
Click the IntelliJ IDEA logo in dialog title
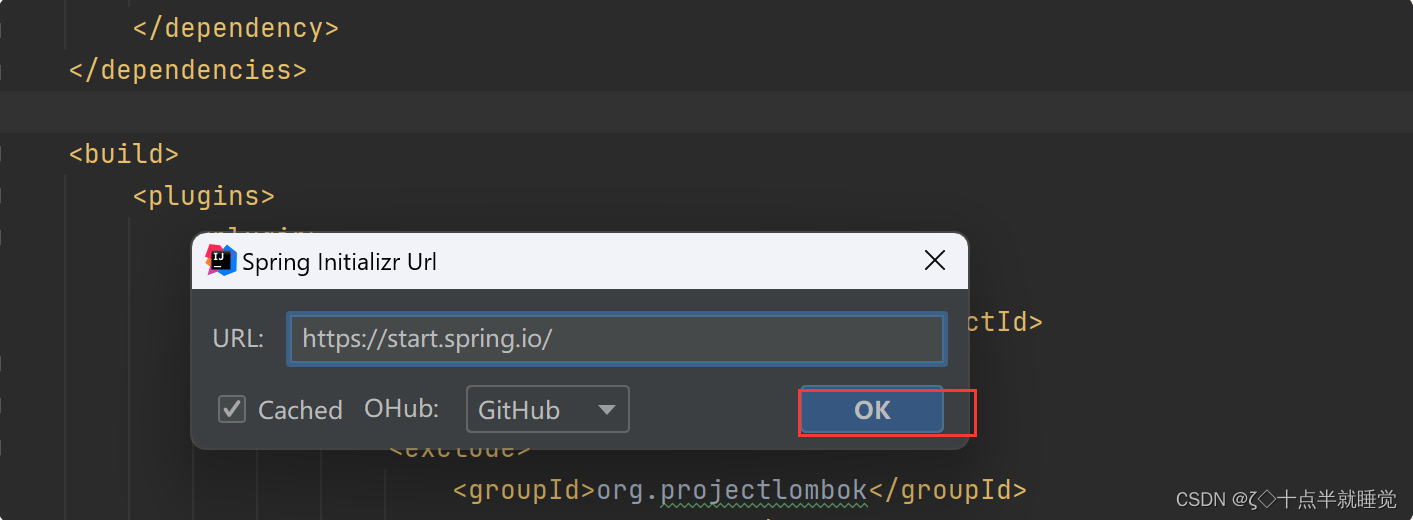(x=221, y=260)
